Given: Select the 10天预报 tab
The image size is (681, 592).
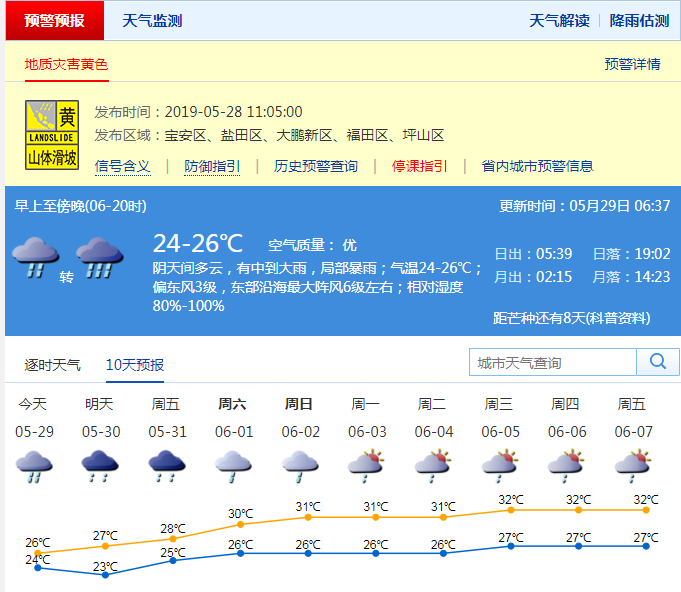Looking at the screenshot, I should pyautogui.click(x=135, y=365).
